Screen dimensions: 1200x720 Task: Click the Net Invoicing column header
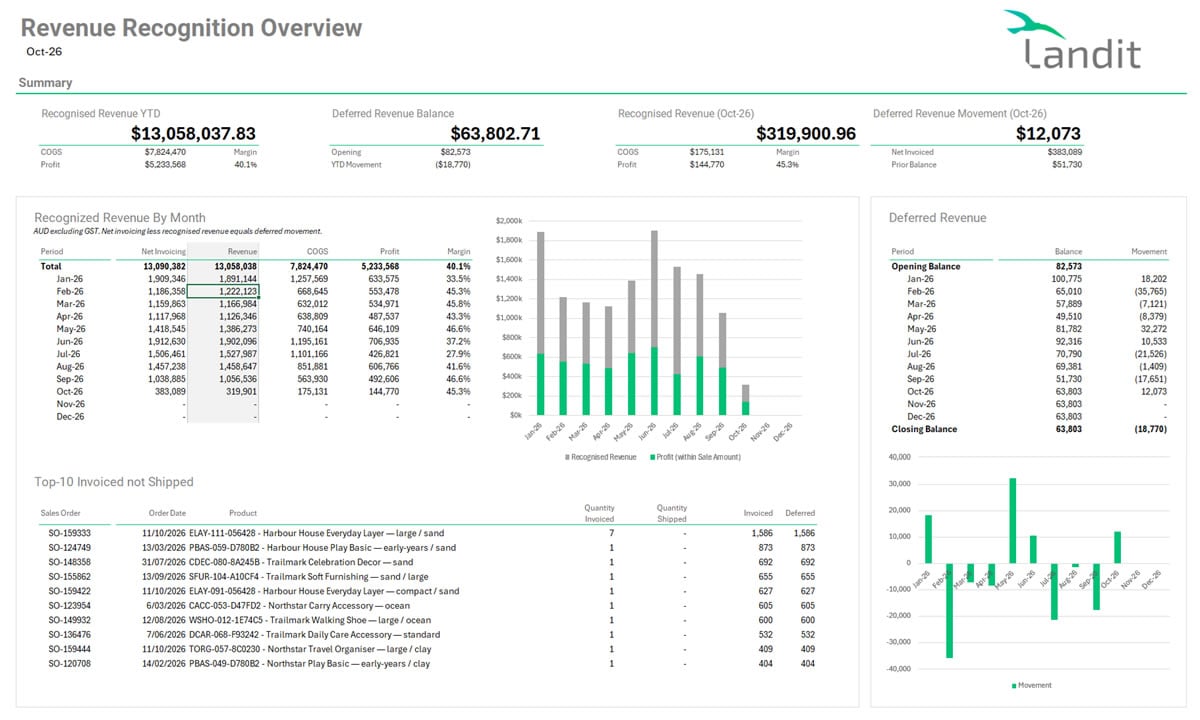(163, 251)
